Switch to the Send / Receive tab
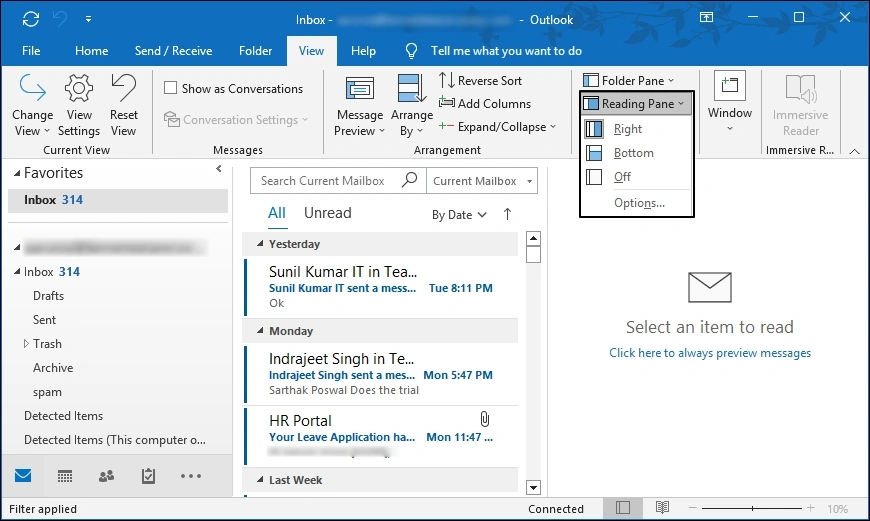The height and width of the screenshot is (521, 870). [x=173, y=50]
